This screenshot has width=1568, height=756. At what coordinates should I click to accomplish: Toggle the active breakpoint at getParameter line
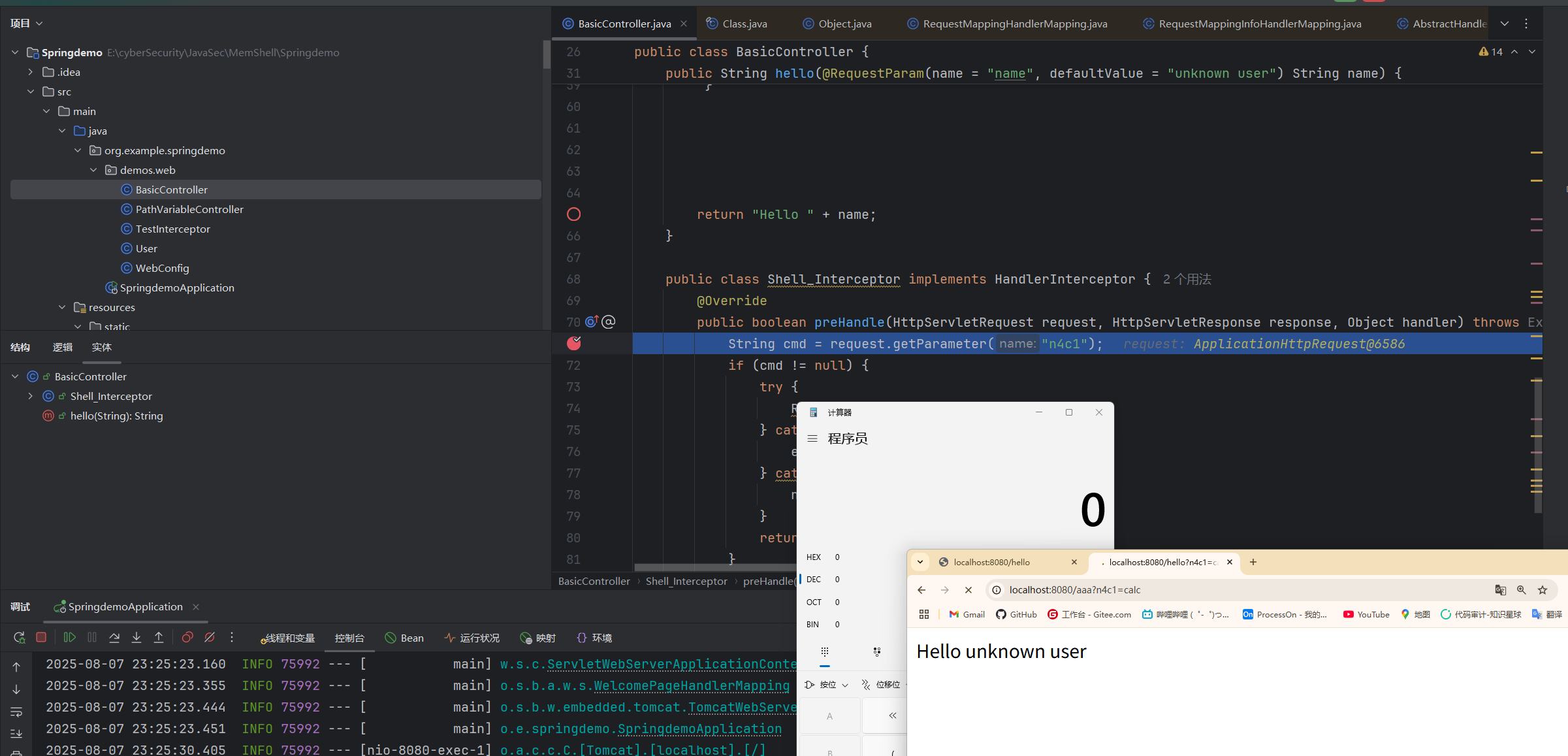(x=573, y=344)
